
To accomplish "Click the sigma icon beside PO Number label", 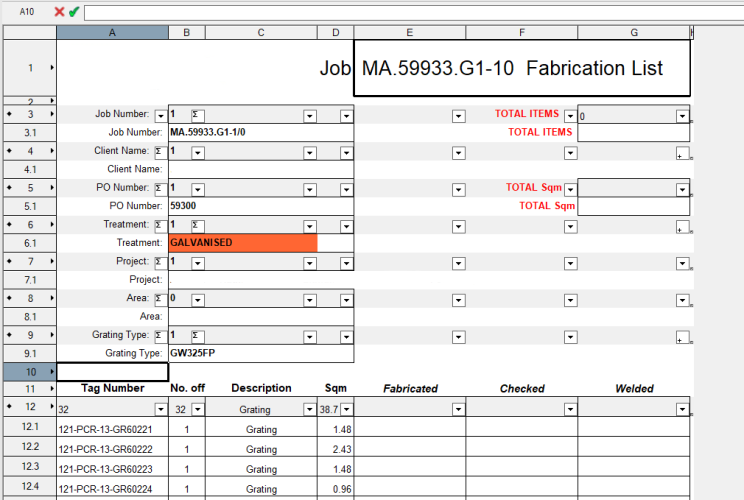I will (160, 189).
